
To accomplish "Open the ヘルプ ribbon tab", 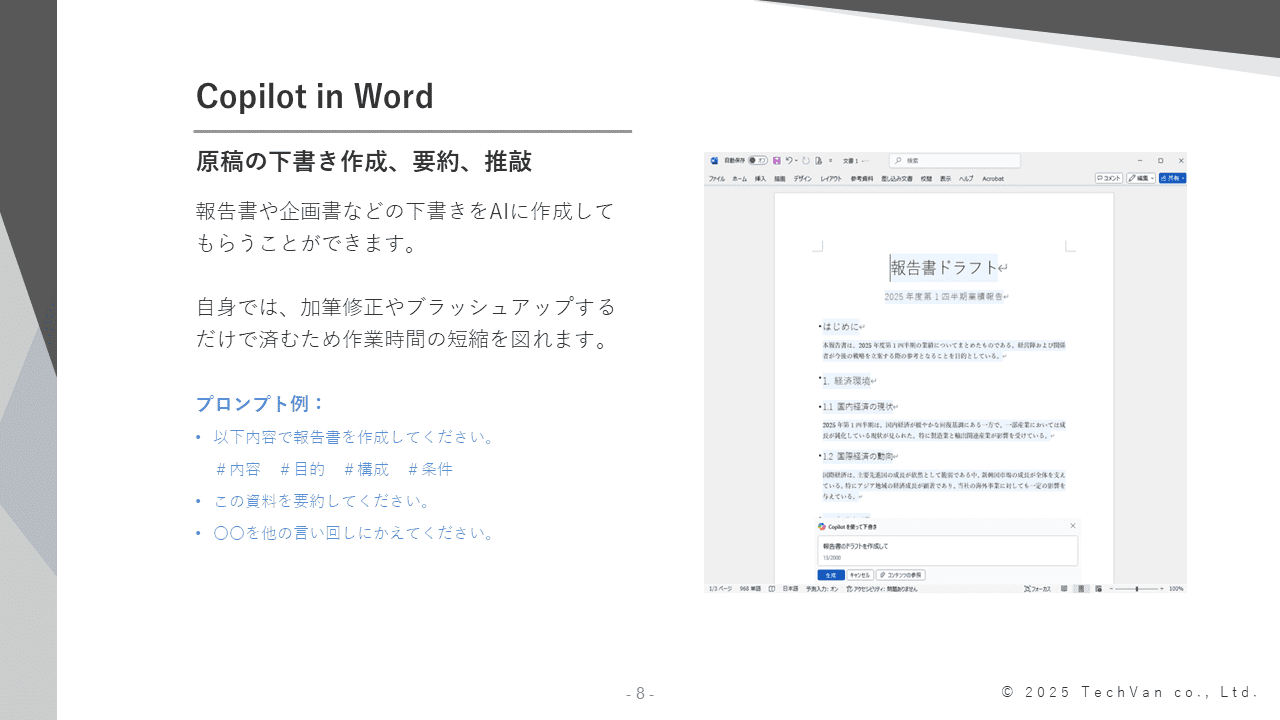I will [x=966, y=179].
